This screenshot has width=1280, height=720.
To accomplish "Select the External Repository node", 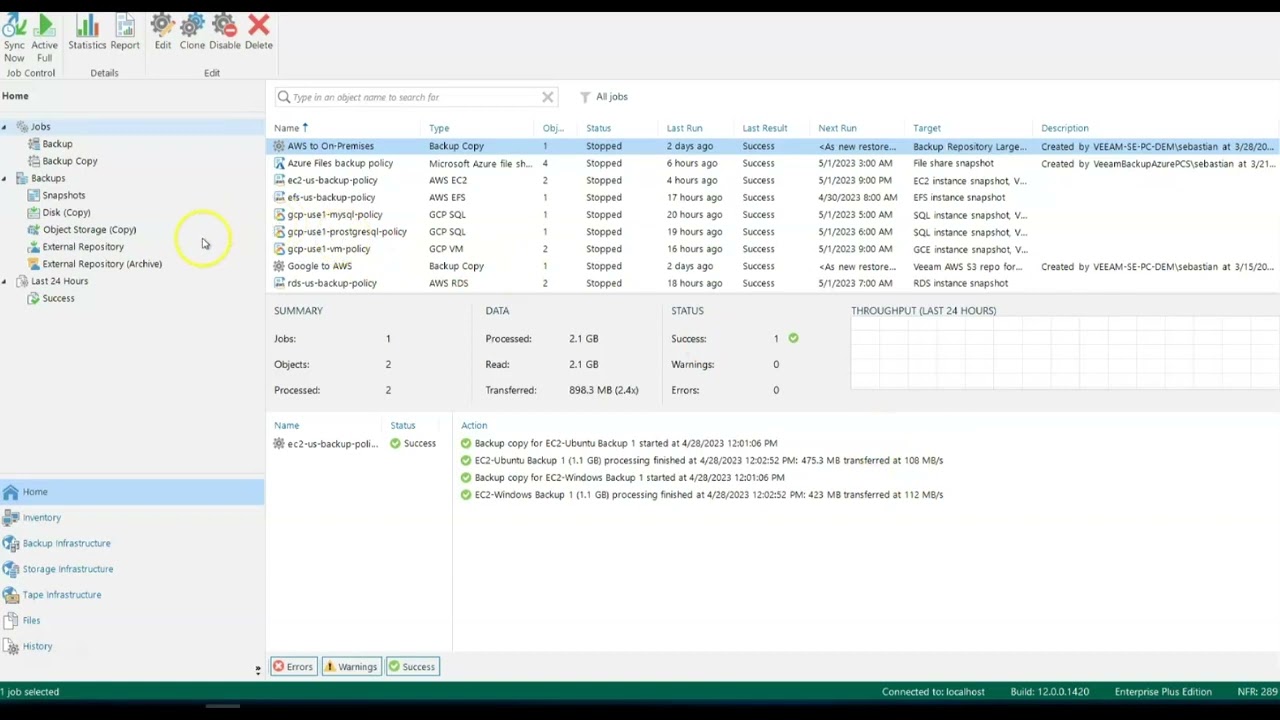I will 83,247.
